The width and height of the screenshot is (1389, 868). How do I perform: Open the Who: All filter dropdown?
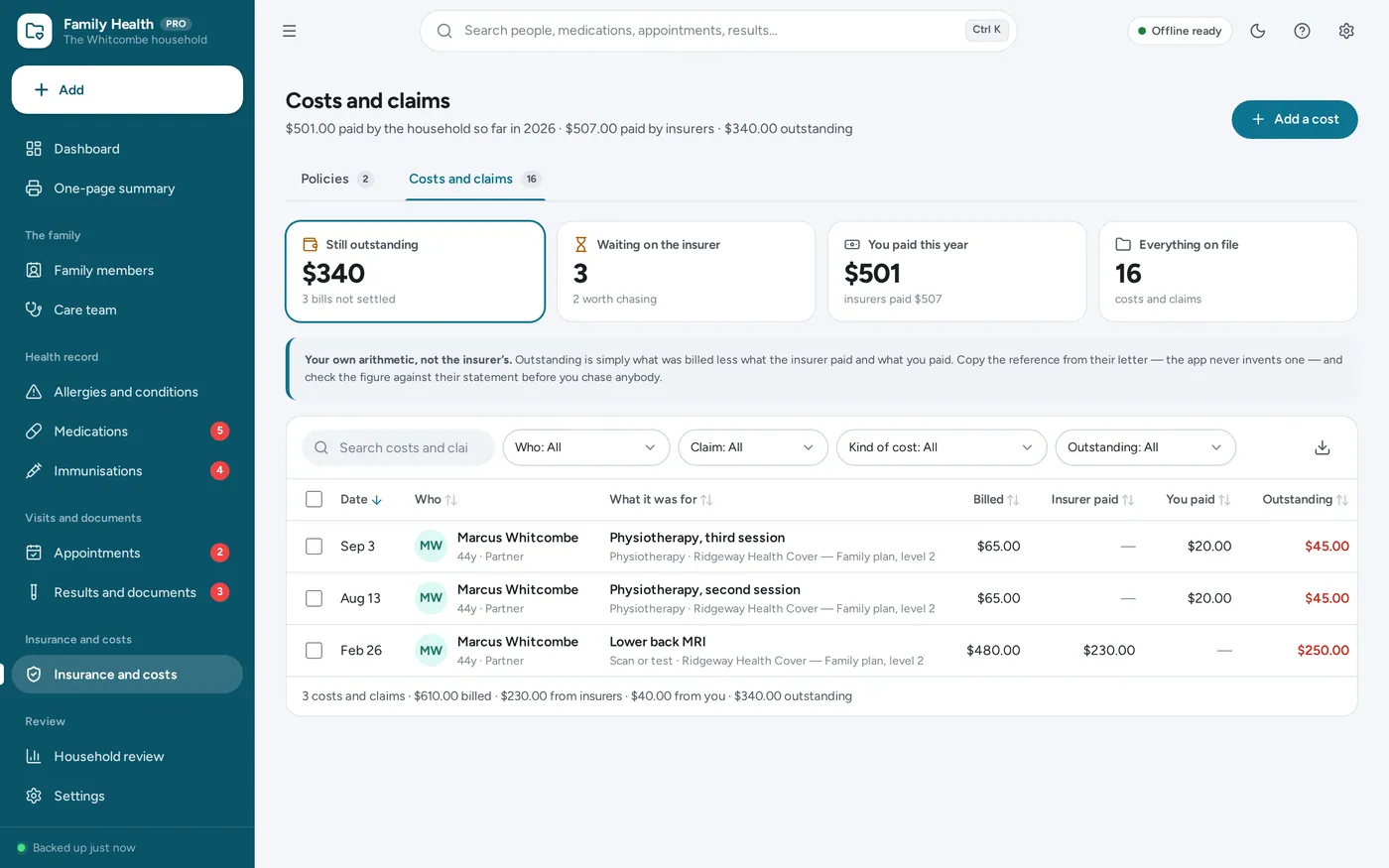586,447
